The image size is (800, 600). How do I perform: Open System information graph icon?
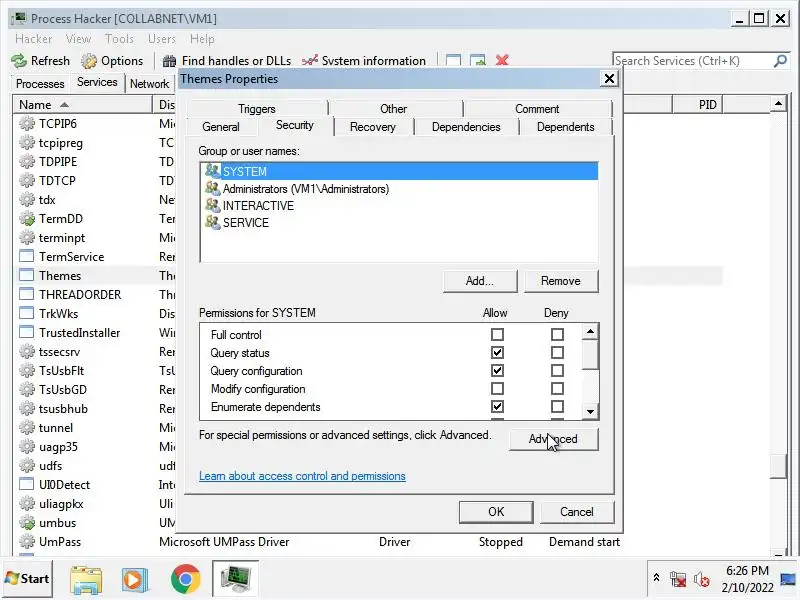tap(310, 61)
